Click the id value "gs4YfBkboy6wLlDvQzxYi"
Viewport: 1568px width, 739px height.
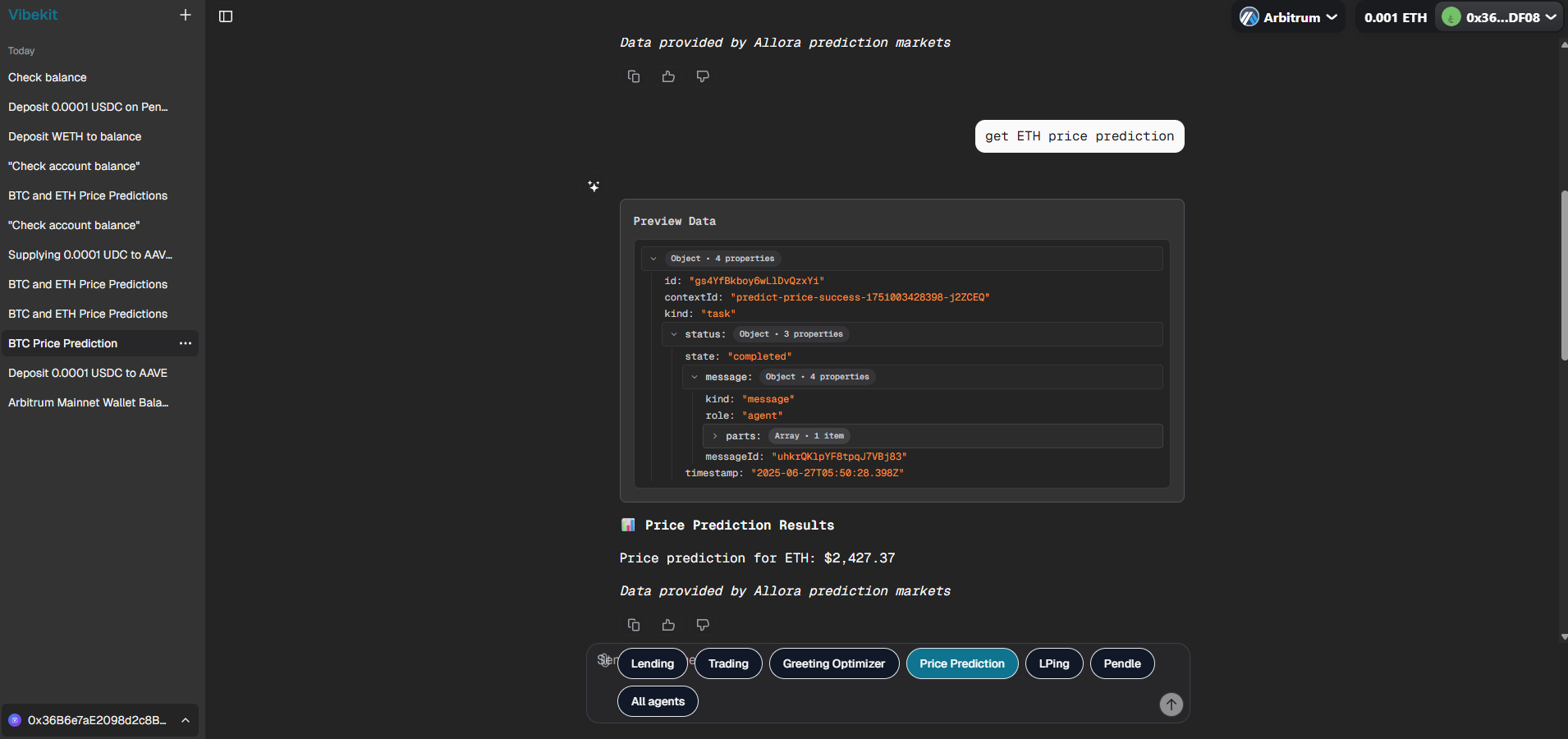point(757,281)
